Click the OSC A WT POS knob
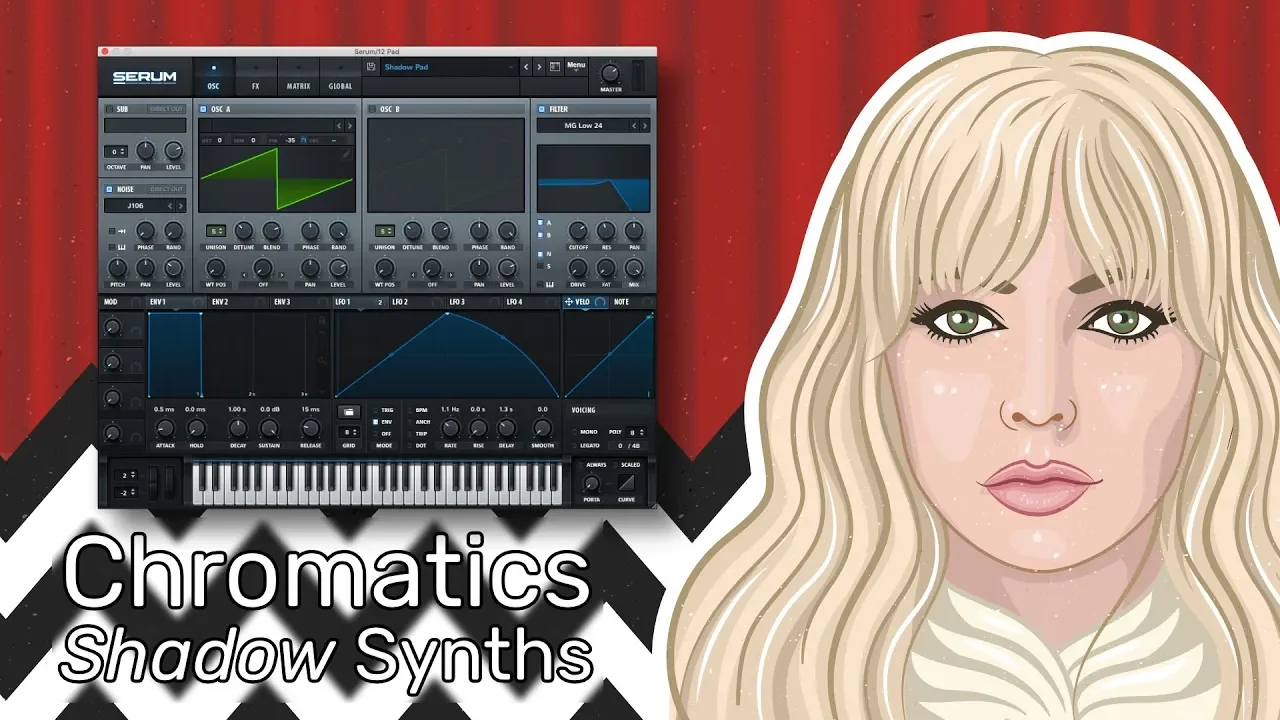Image resolution: width=1280 pixels, height=720 pixels. click(x=215, y=267)
